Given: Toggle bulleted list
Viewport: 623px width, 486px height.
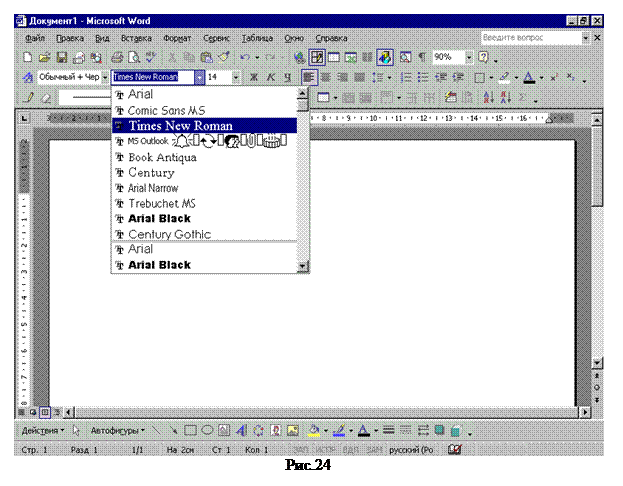Looking at the screenshot, I should 423,77.
